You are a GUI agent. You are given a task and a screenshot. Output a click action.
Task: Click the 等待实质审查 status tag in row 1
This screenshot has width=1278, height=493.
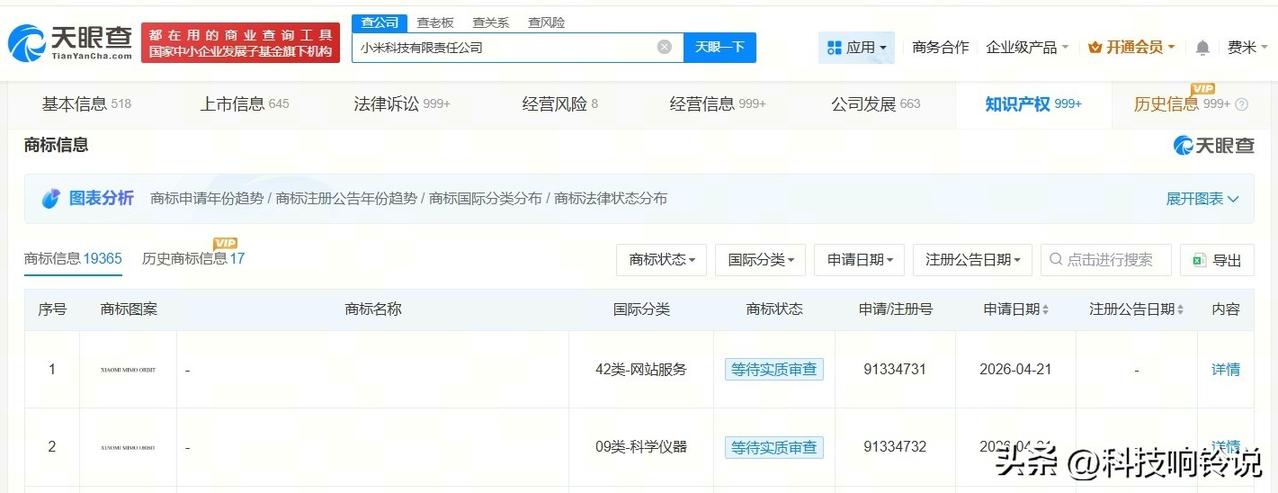click(x=774, y=369)
